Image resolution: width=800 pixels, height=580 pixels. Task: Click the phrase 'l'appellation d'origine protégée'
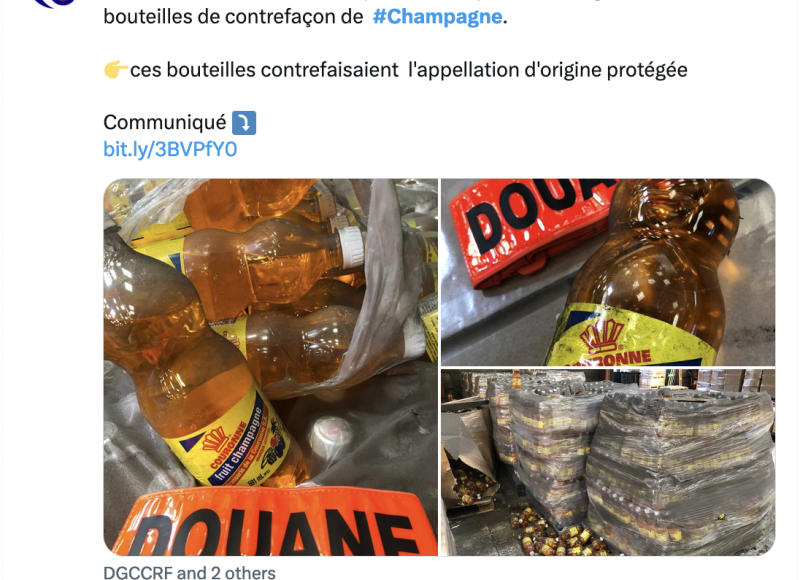click(x=547, y=70)
